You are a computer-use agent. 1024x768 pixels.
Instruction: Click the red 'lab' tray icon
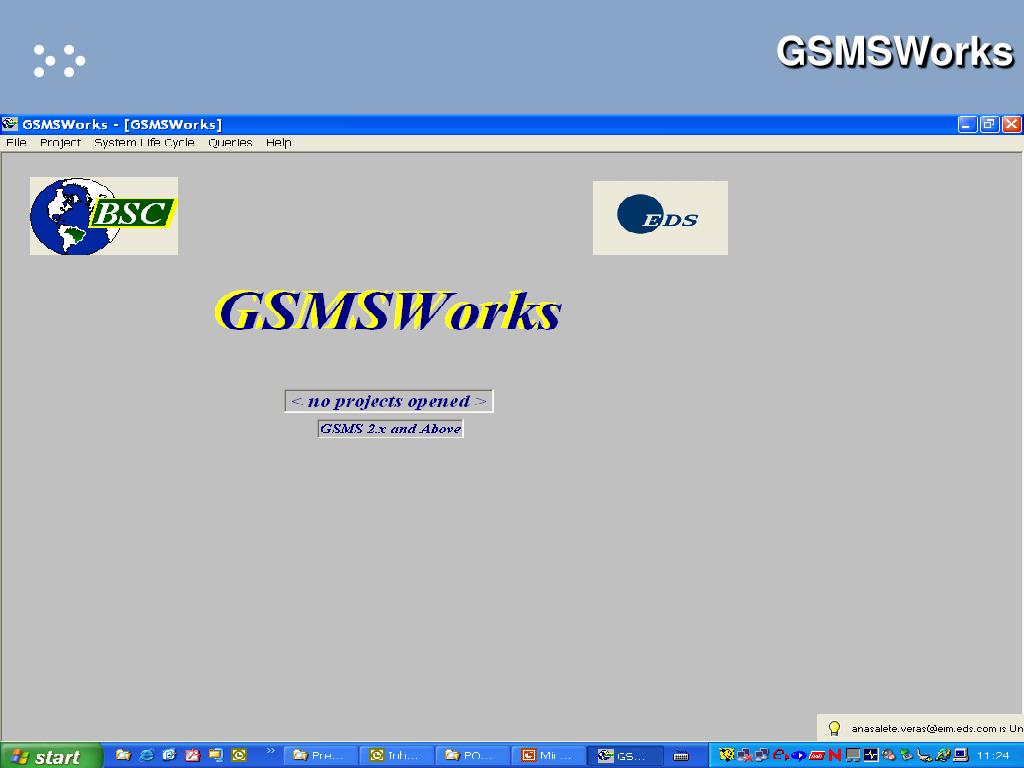[816, 756]
